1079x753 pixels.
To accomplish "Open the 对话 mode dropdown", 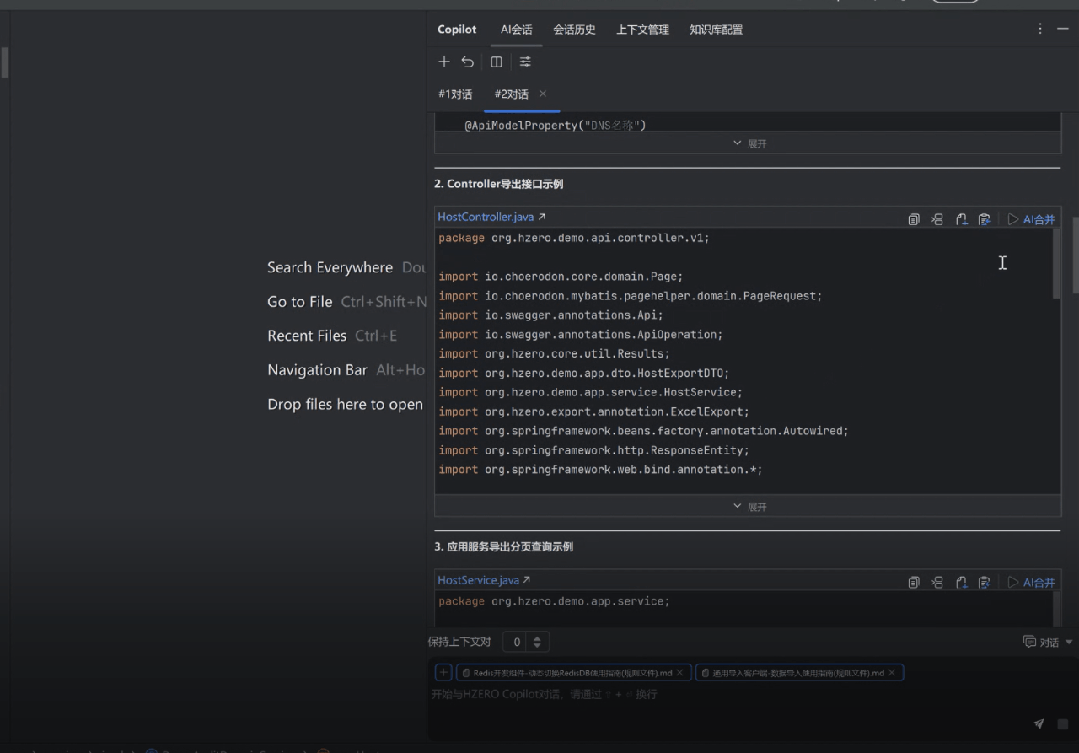I will point(1047,642).
